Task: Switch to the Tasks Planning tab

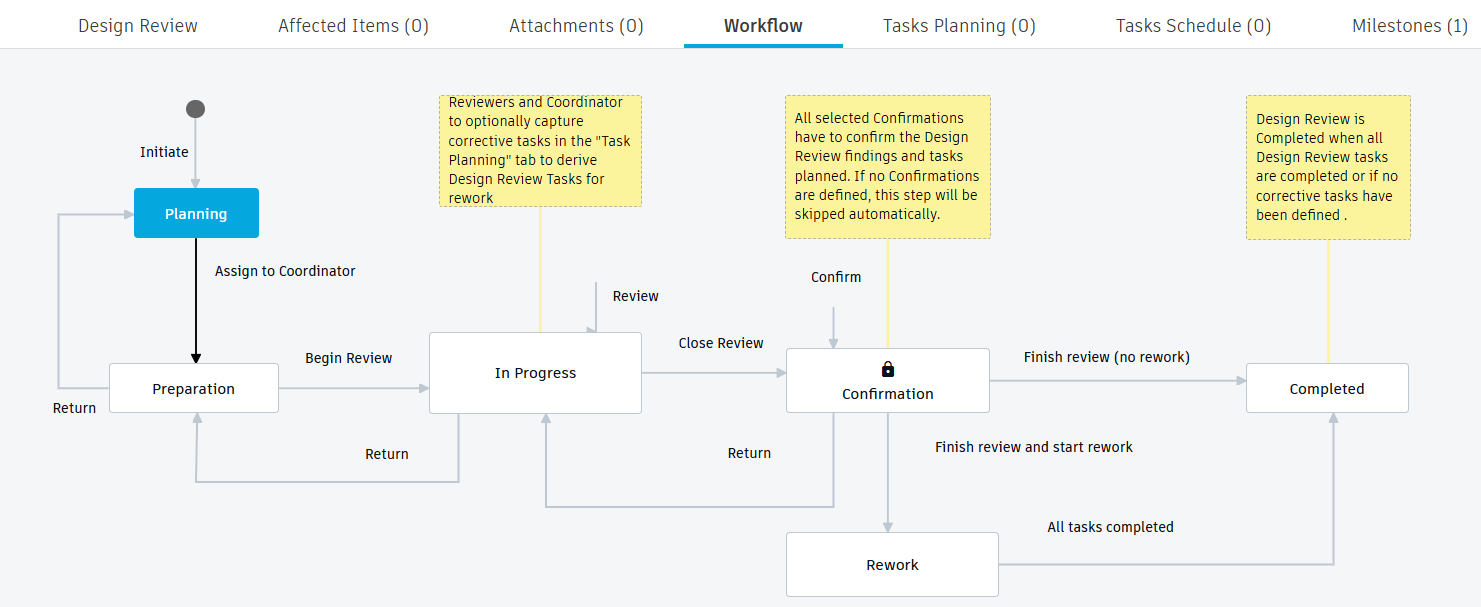Action: click(958, 25)
